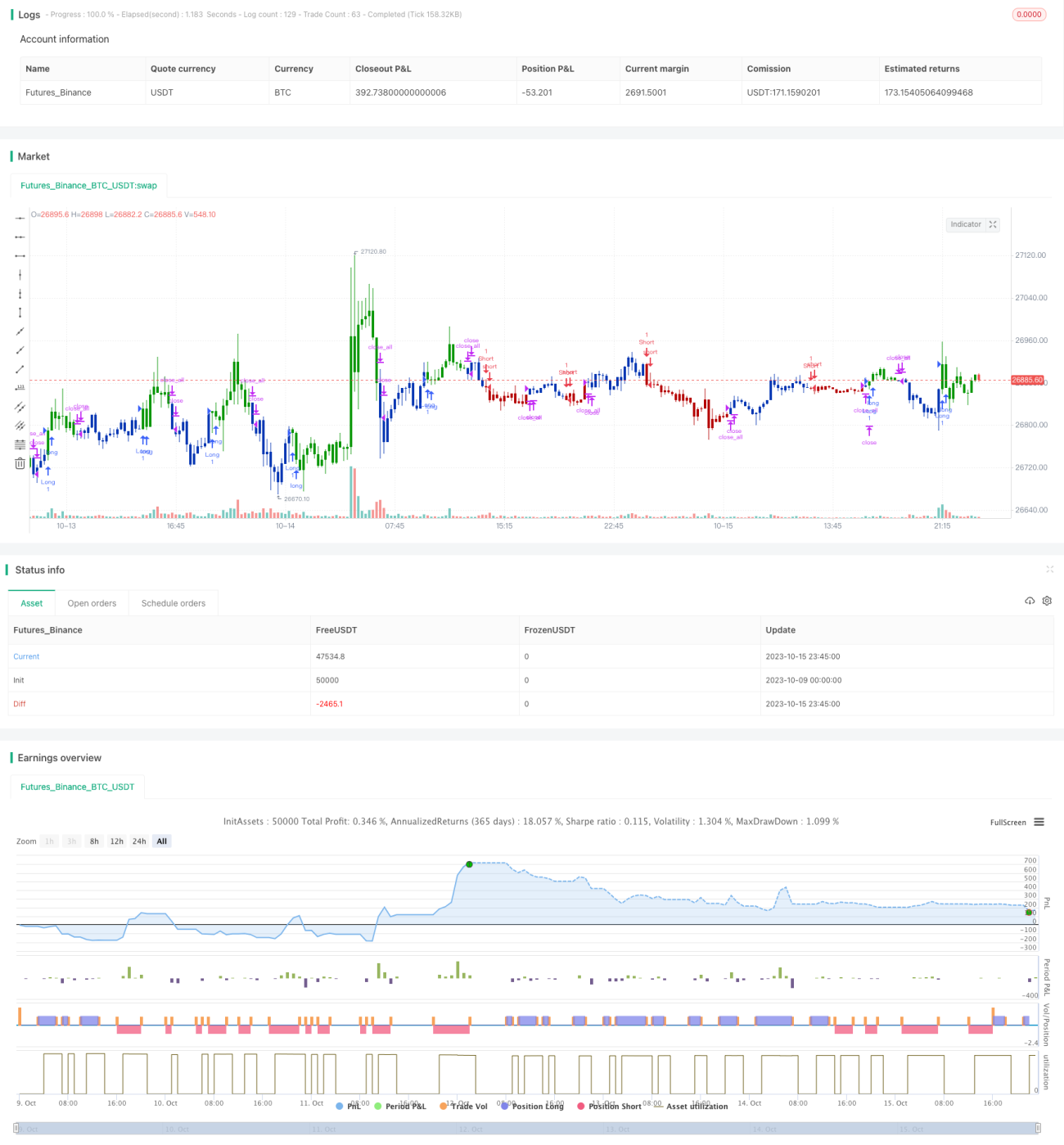Pick the price line tool with 123 label
1064x1145 pixels.
(20, 387)
